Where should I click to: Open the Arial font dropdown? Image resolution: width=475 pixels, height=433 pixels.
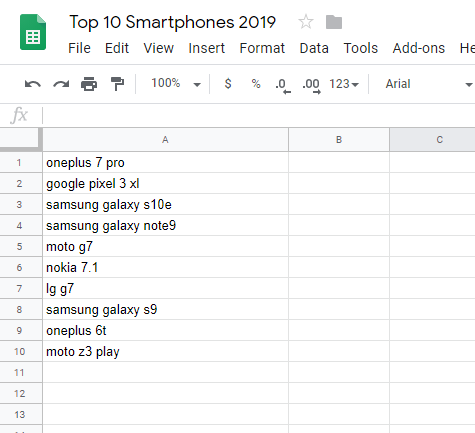point(429,84)
